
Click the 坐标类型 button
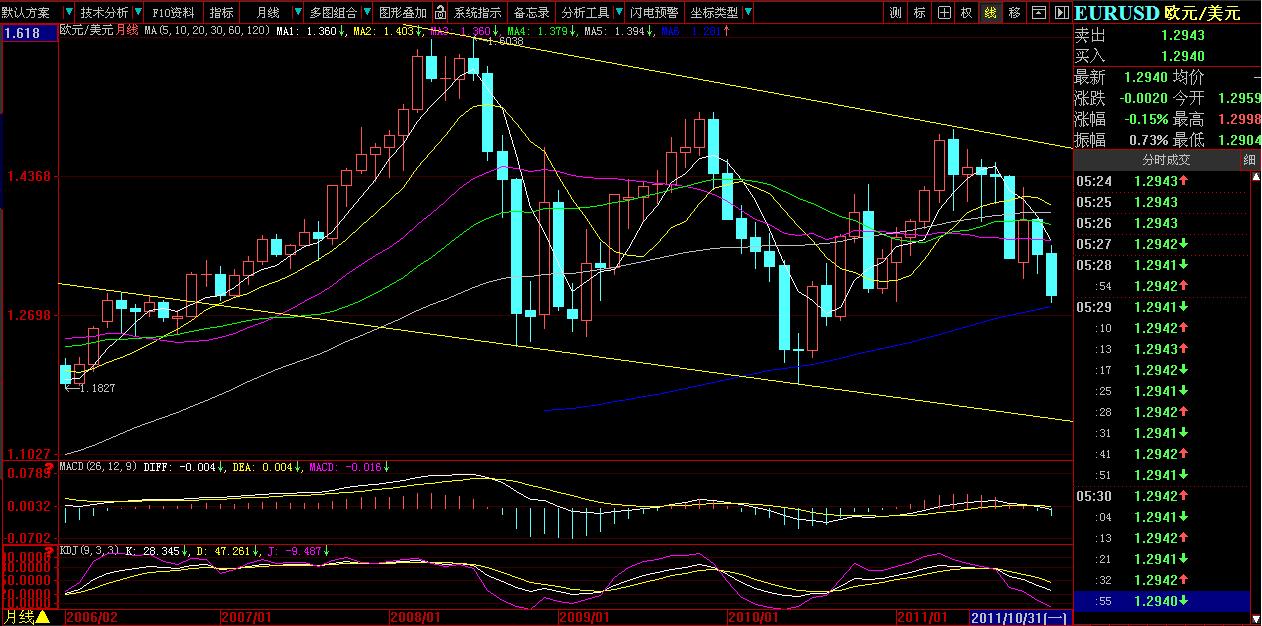[x=714, y=12]
